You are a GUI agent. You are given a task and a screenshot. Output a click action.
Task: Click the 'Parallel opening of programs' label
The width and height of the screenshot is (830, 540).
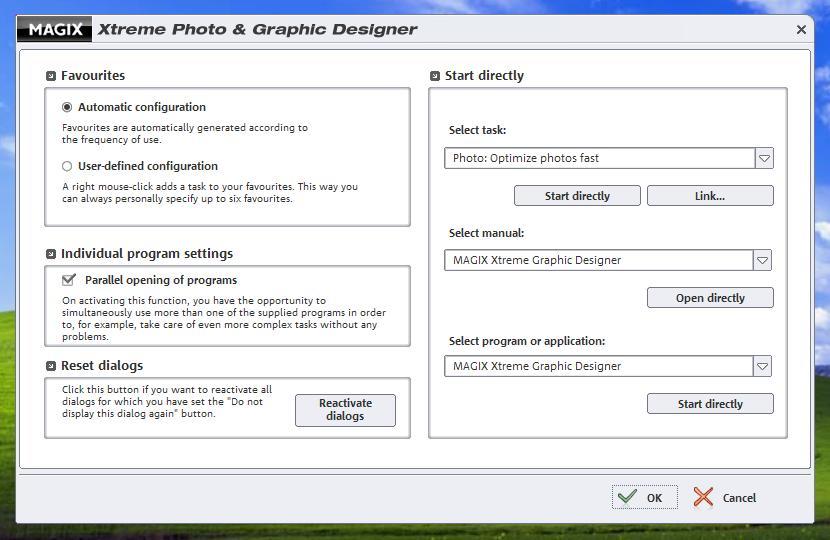coord(161,280)
